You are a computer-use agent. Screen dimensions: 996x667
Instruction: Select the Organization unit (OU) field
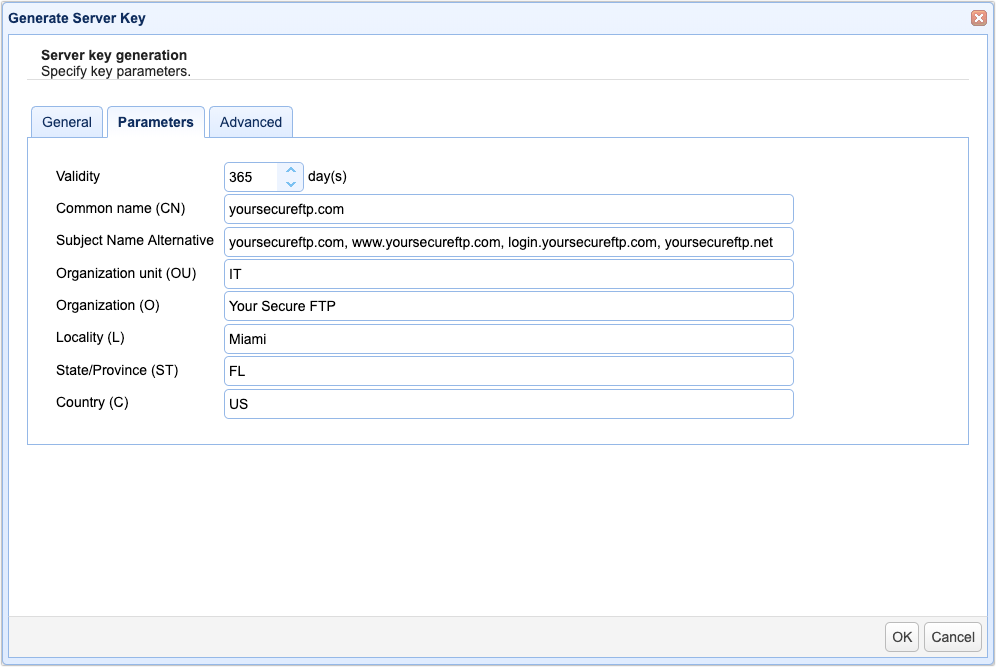[x=508, y=274]
